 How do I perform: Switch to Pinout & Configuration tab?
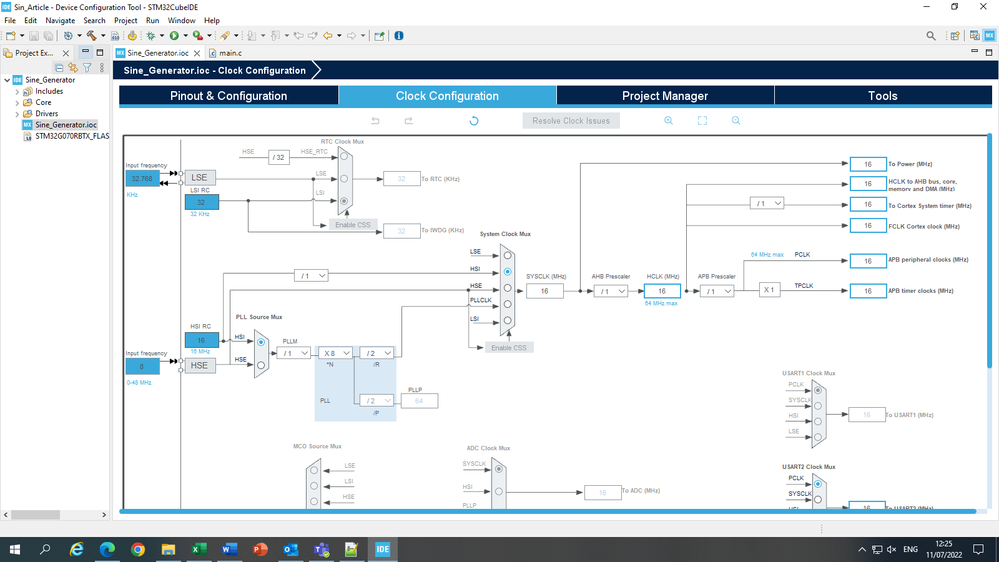(x=228, y=96)
